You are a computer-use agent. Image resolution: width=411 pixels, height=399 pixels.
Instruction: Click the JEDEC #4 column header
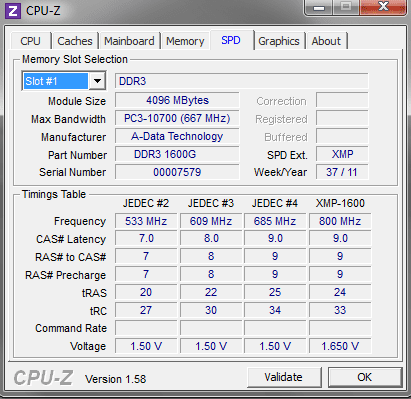click(275, 203)
